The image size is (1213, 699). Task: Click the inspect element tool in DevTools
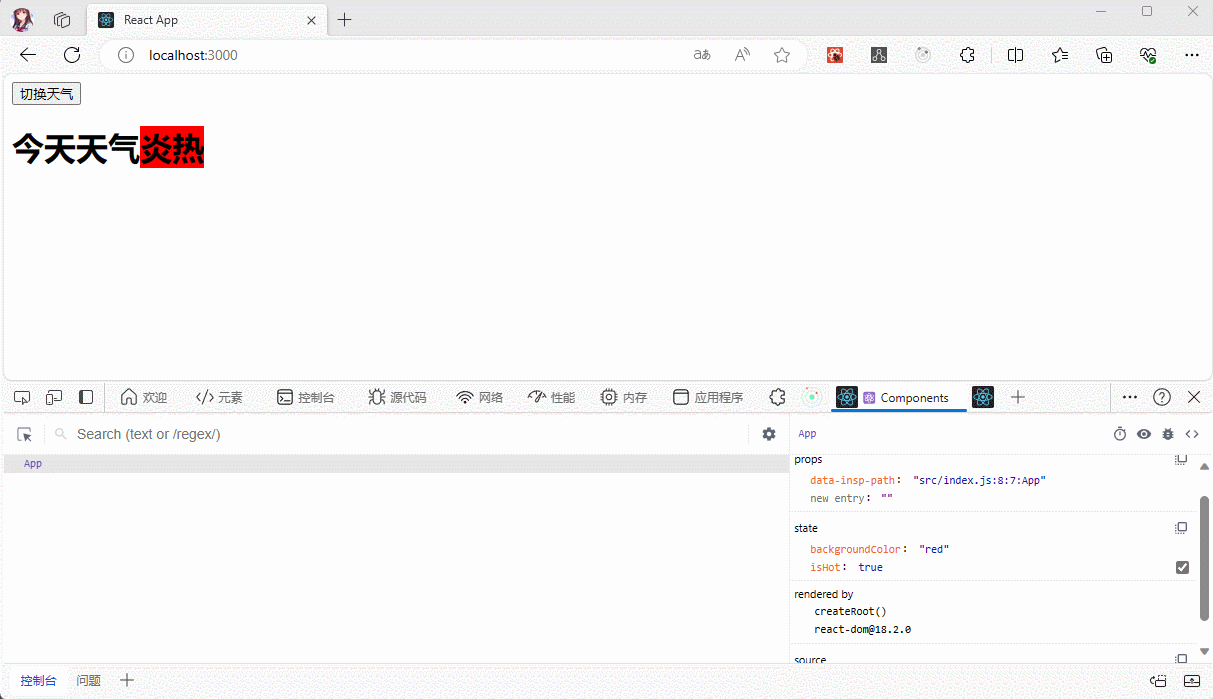pos(22,397)
